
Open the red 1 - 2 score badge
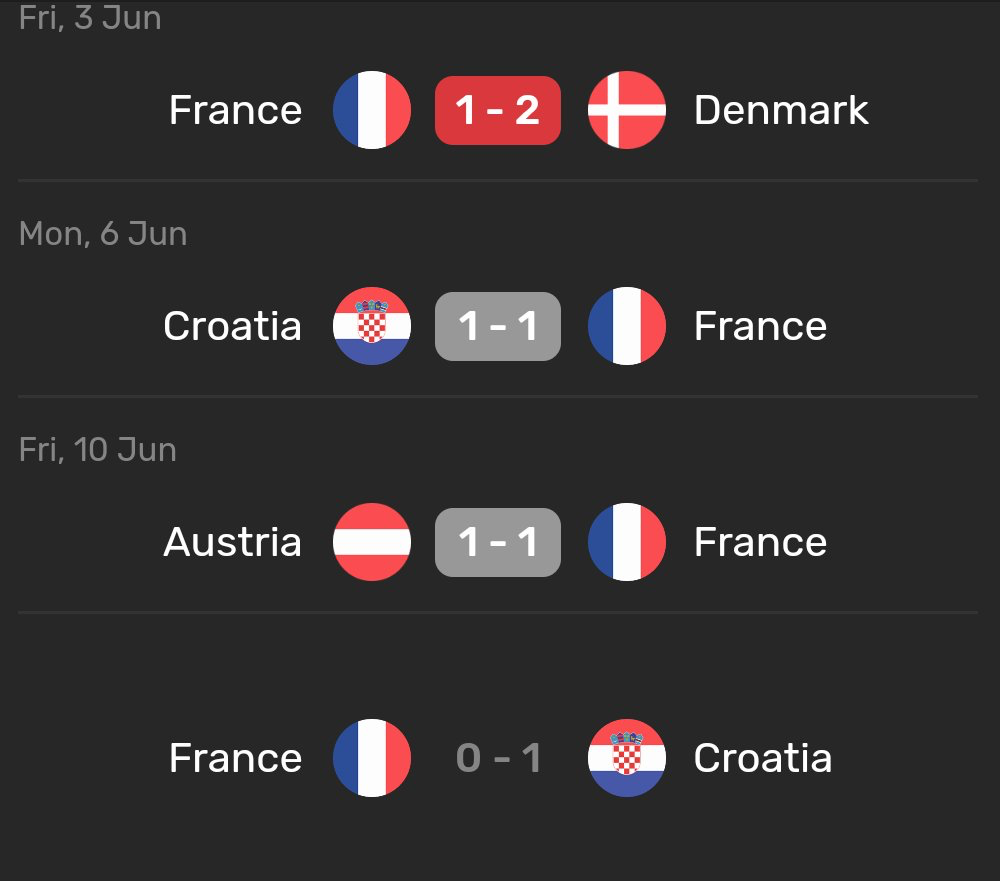click(x=498, y=110)
